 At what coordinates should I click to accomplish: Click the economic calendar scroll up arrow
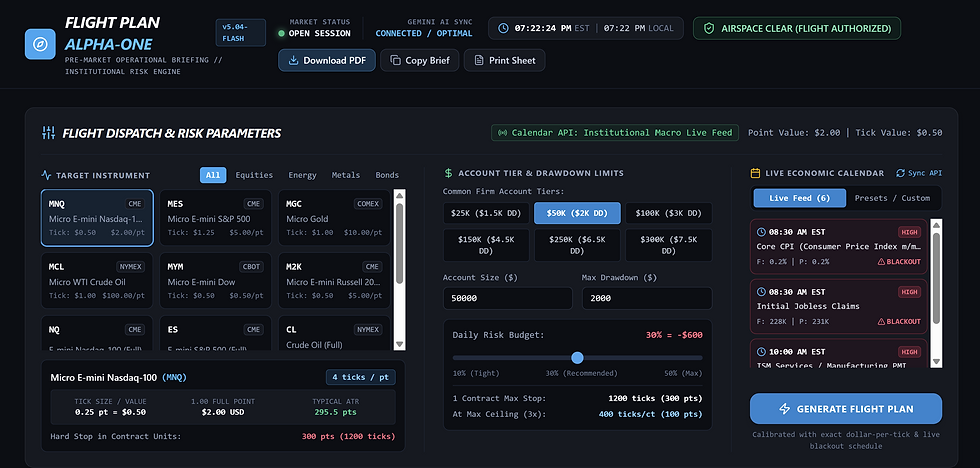[x=936, y=224]
